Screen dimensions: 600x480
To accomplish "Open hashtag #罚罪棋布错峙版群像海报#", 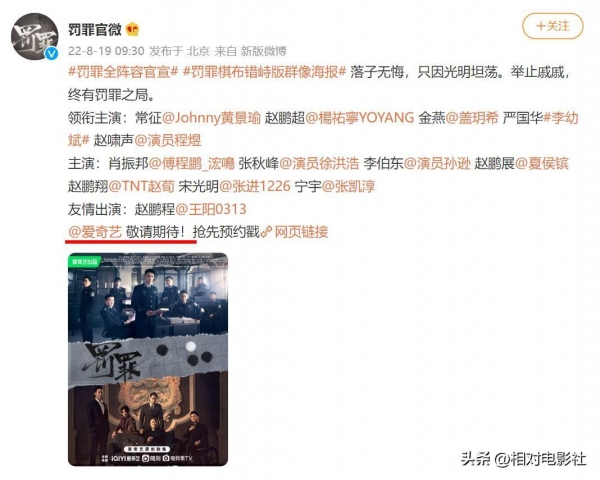I will click(x=265, y=72).
